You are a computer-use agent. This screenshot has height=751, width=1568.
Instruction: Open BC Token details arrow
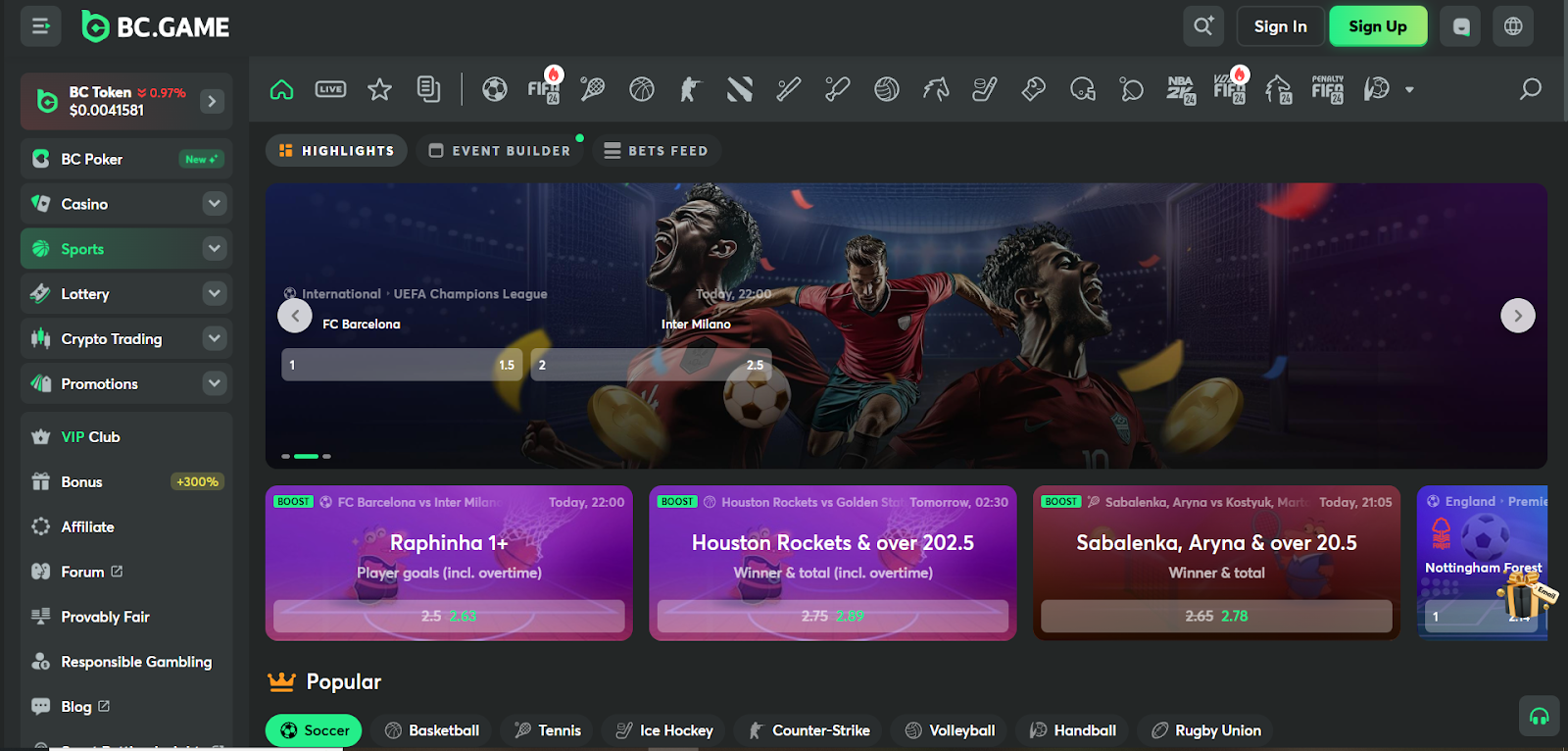point(212,101)
